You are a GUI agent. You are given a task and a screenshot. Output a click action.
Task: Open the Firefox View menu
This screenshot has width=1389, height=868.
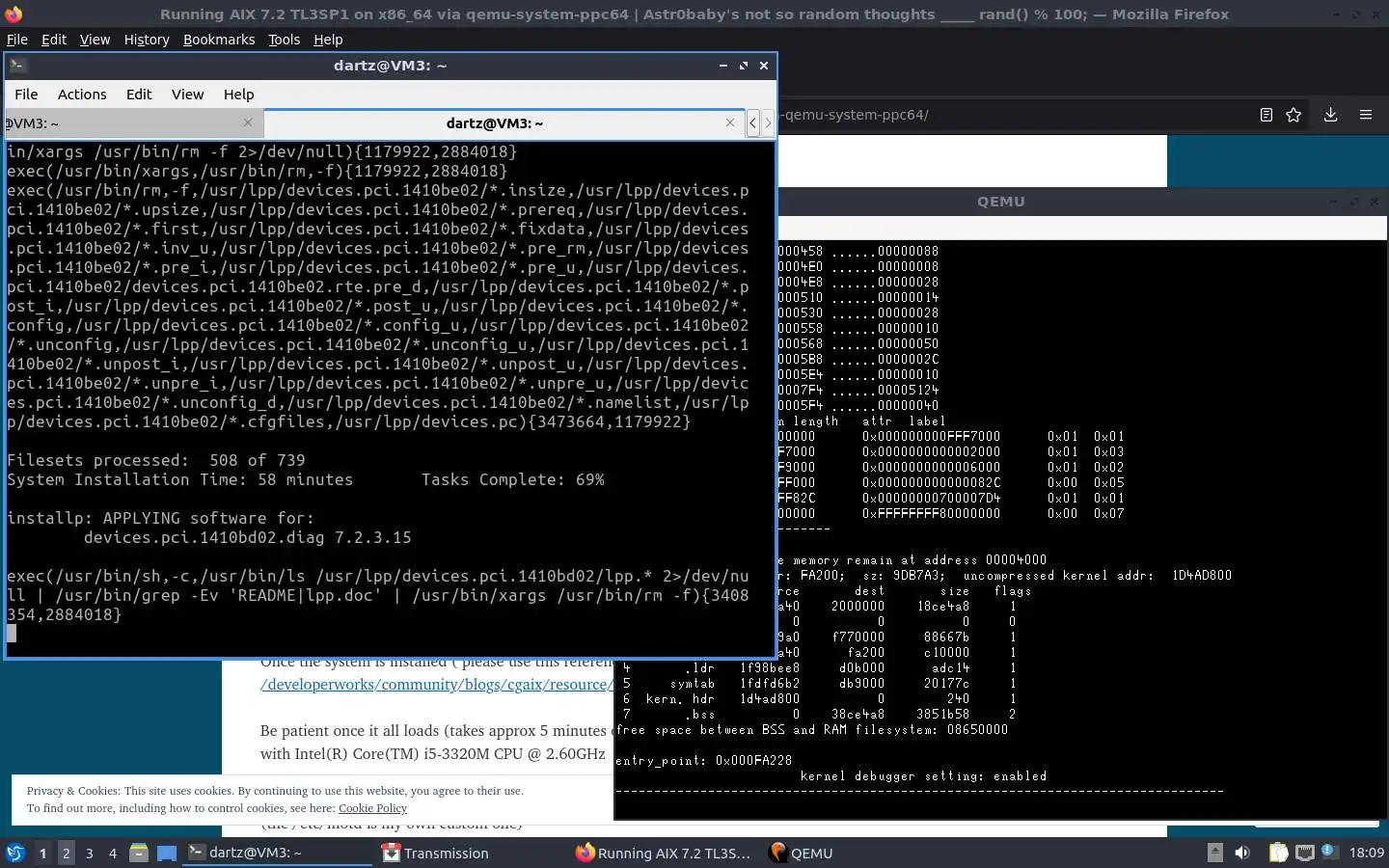95,40
